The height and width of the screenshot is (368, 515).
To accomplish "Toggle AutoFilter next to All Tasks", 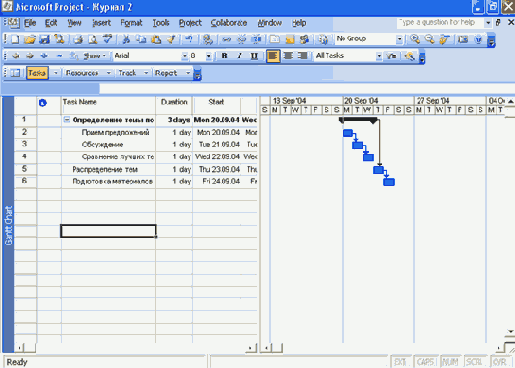I will tap(391, 56).
